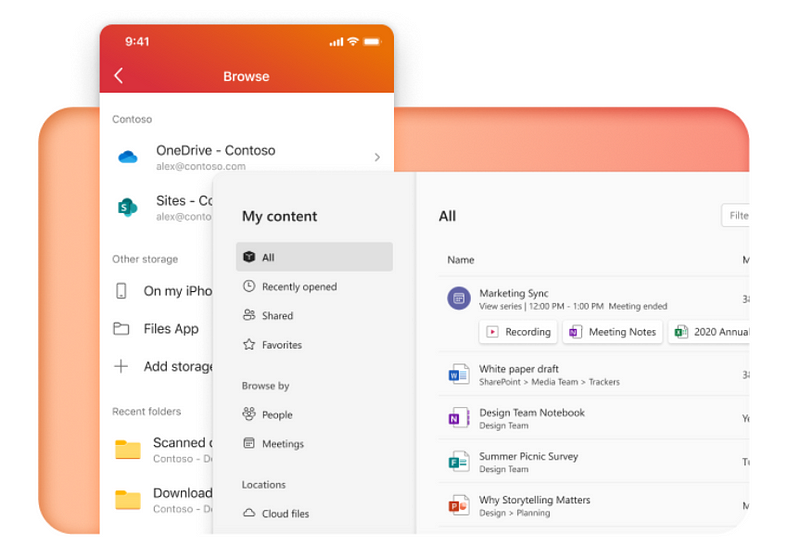800x559 pixels.
Task: Click the Marketing Sync meeting icon
Action: pyautogui.click(x=459, y=298)
